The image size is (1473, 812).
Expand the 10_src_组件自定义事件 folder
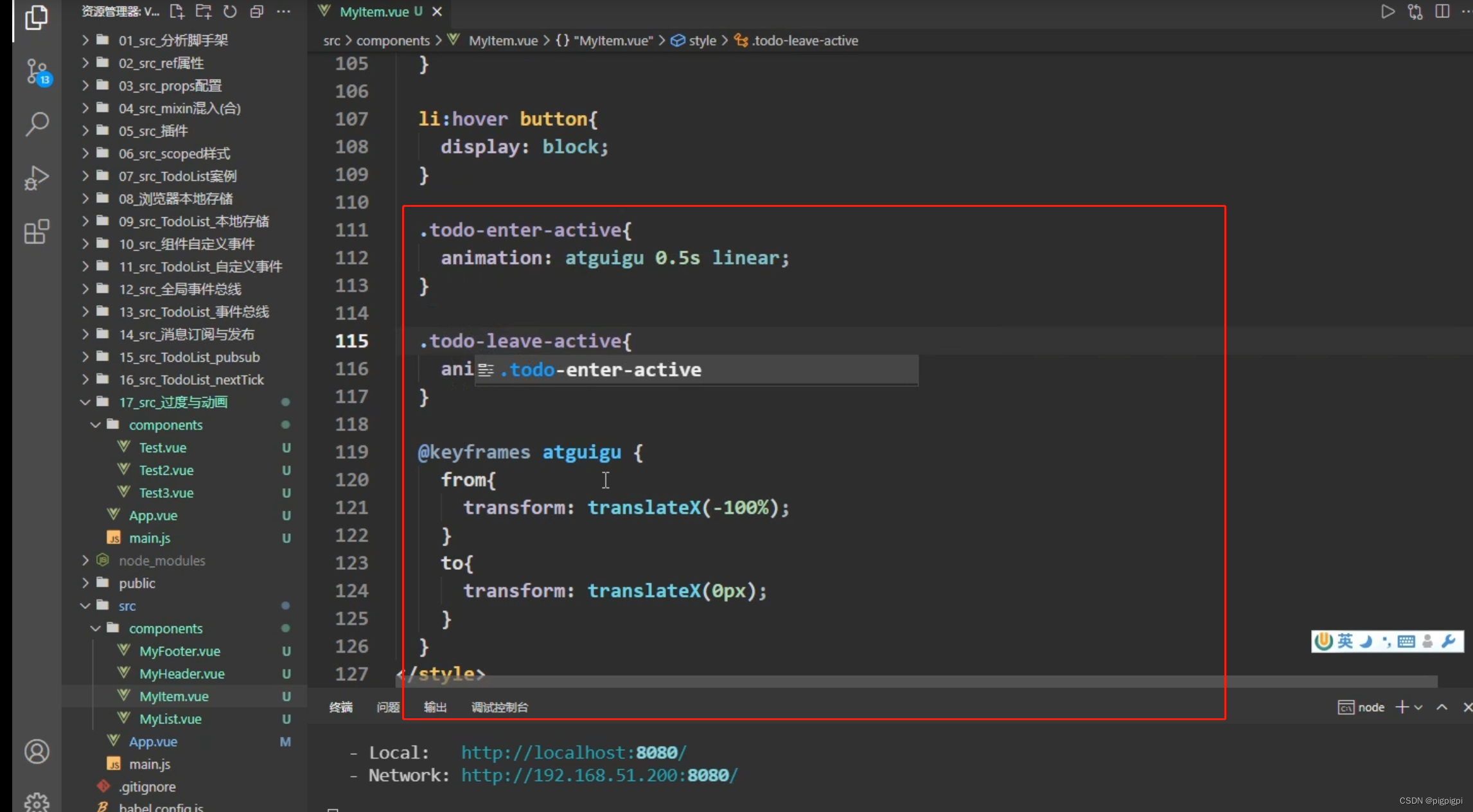(185, 243)
